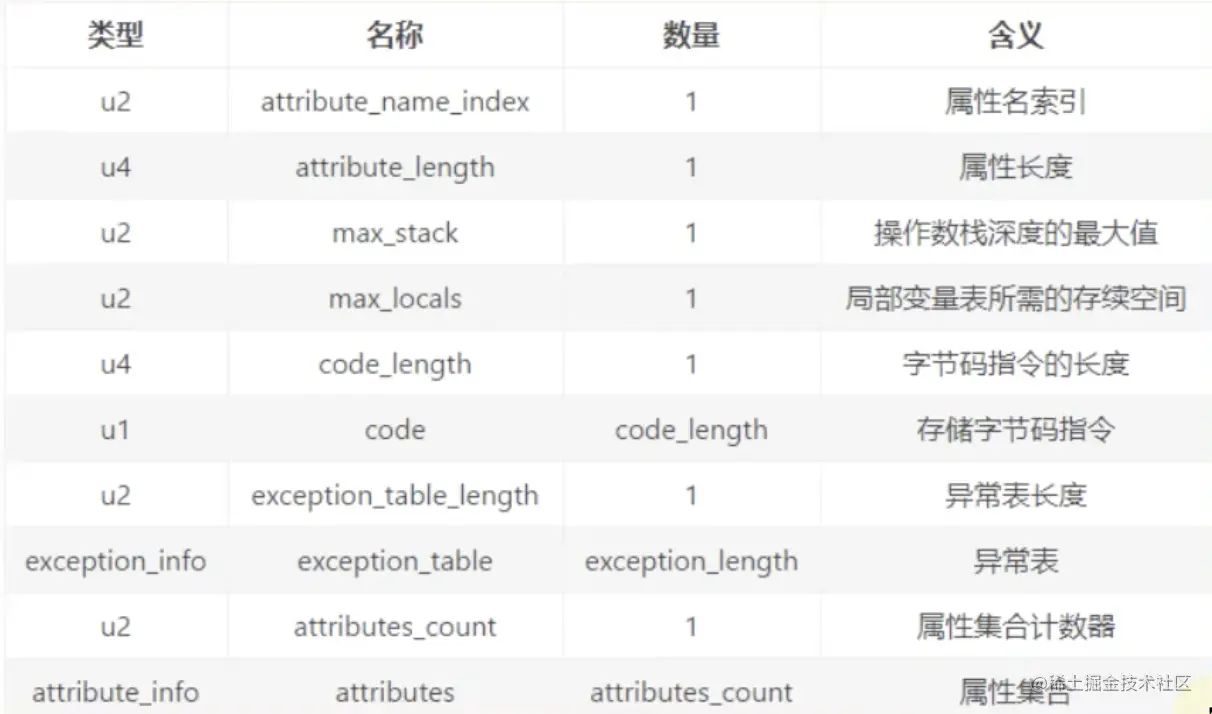Select the 字节码指令的长度 meaning cell

pos(1016,365)
